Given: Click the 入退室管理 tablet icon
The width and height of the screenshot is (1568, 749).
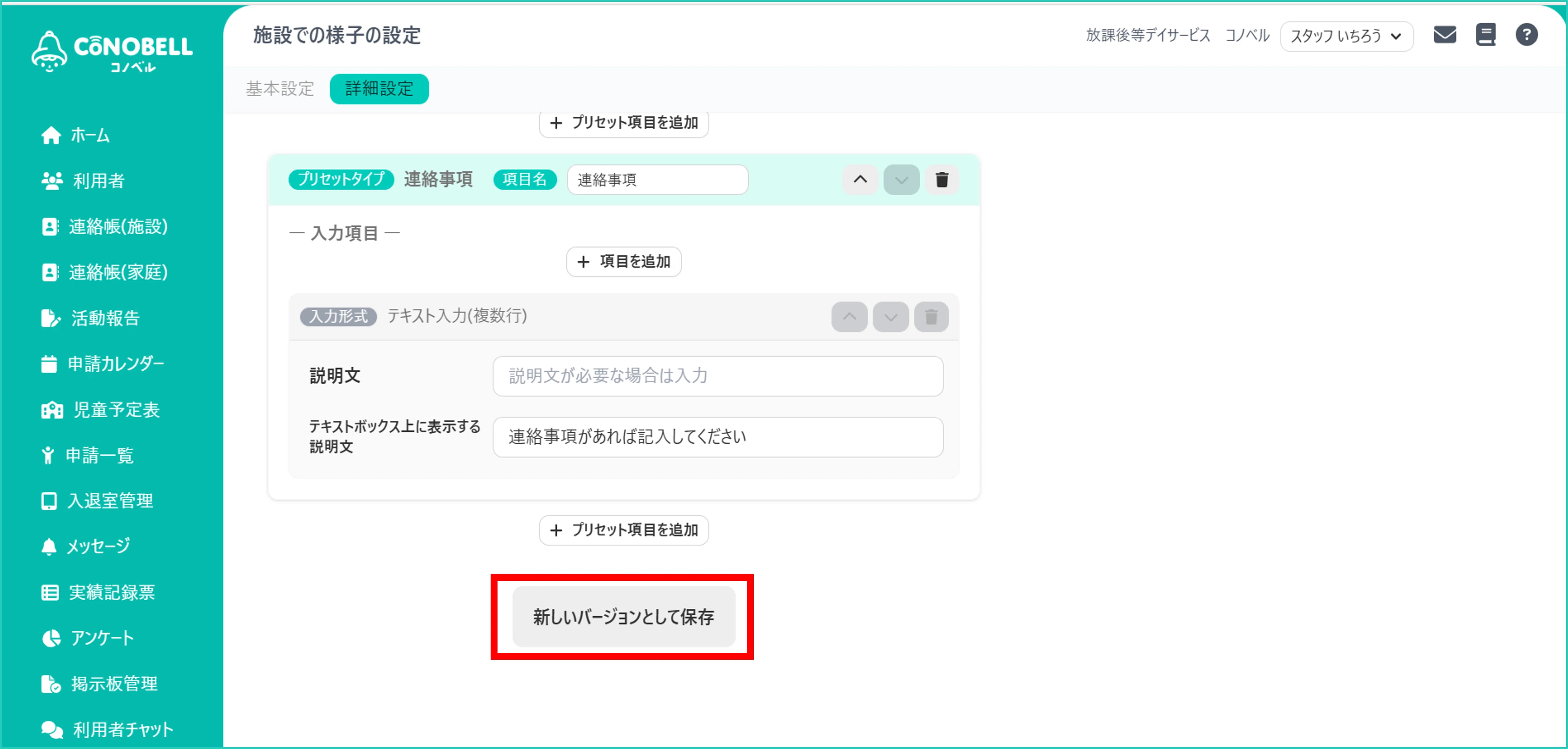Looking at the screenshot, I should pos(49,501).
